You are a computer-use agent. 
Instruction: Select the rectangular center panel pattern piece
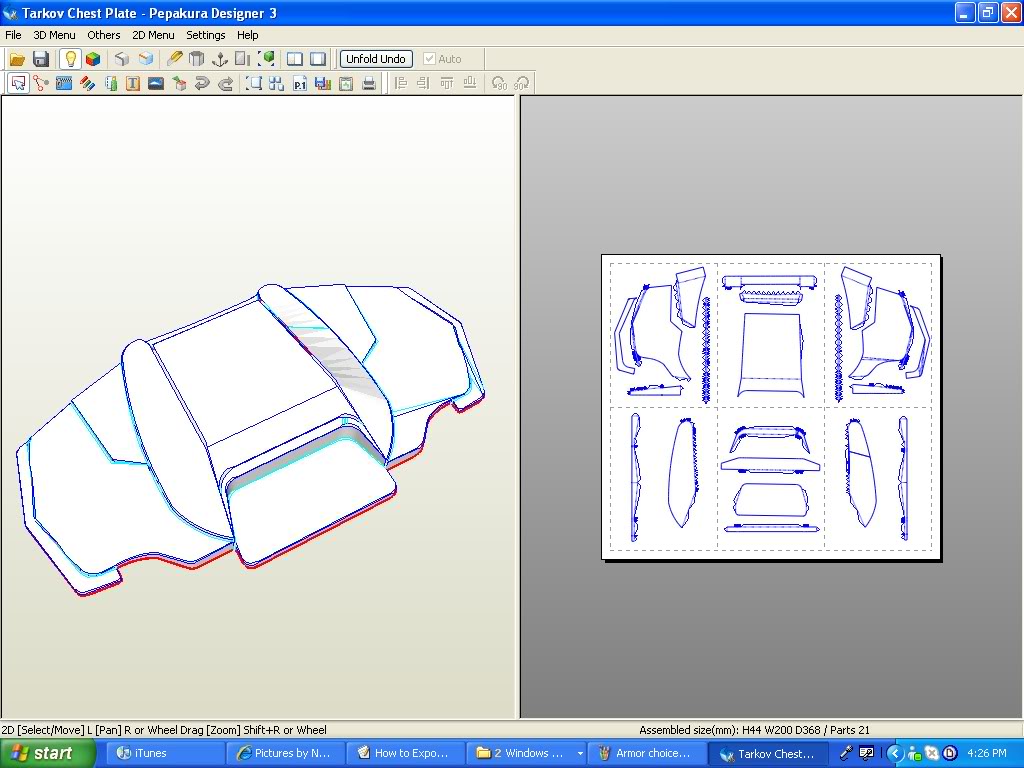(771, 355)
